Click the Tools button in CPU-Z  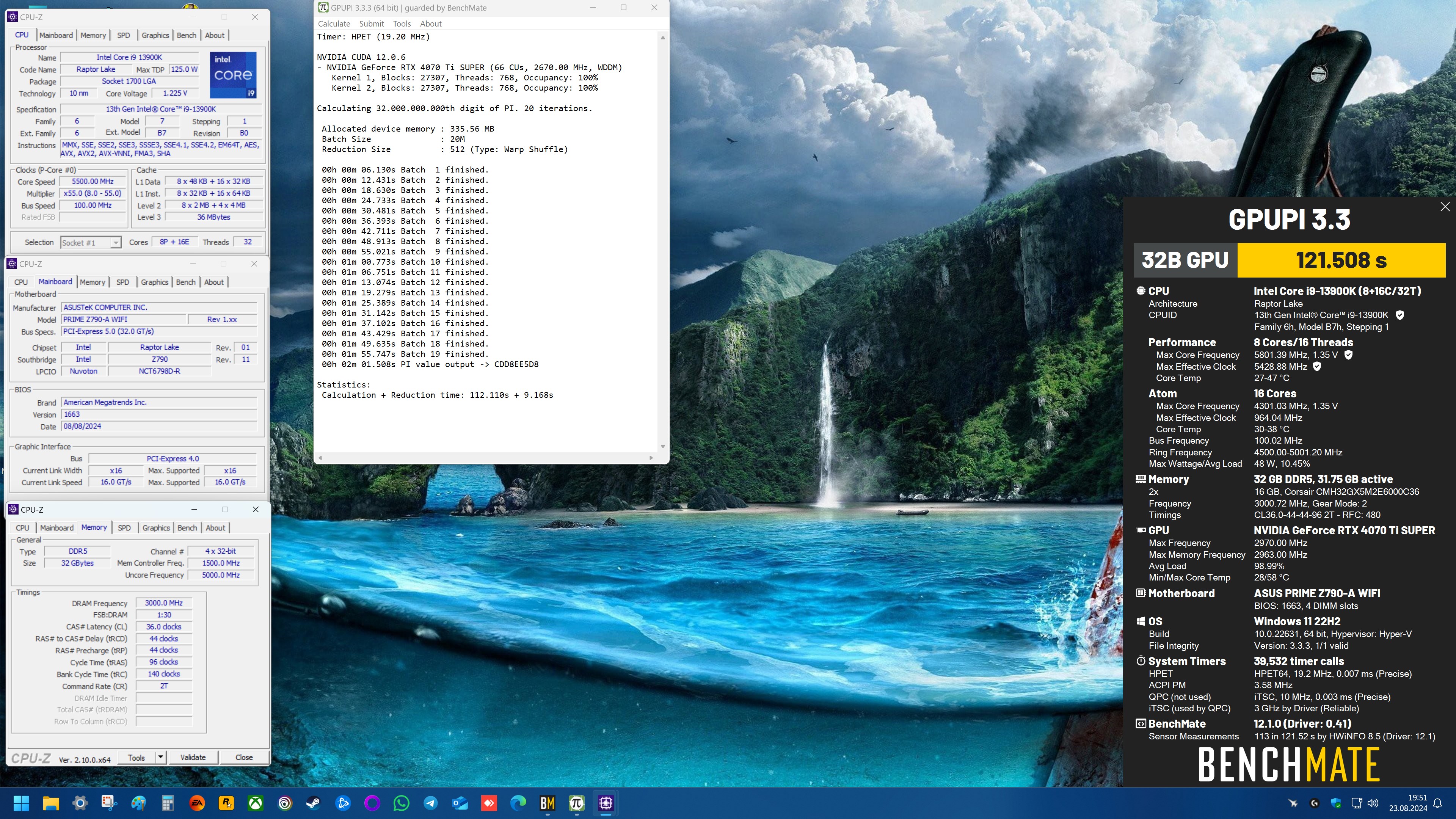coord(136,758)
